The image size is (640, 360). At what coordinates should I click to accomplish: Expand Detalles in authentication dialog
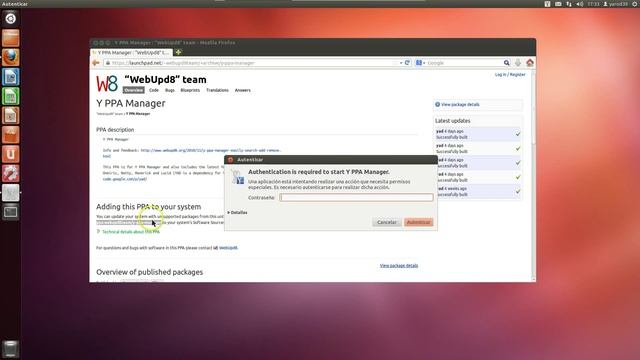[237, 213]
